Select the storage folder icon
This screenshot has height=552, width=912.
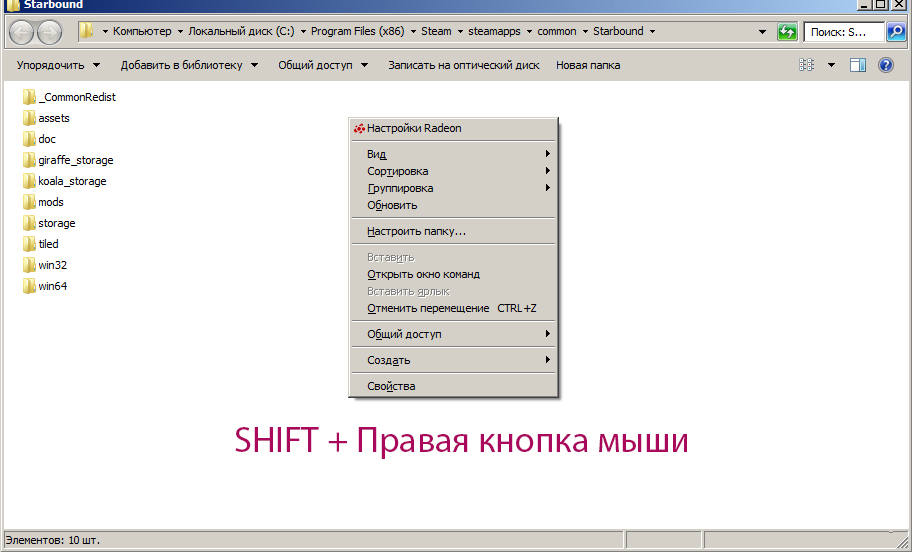[29, 223]
